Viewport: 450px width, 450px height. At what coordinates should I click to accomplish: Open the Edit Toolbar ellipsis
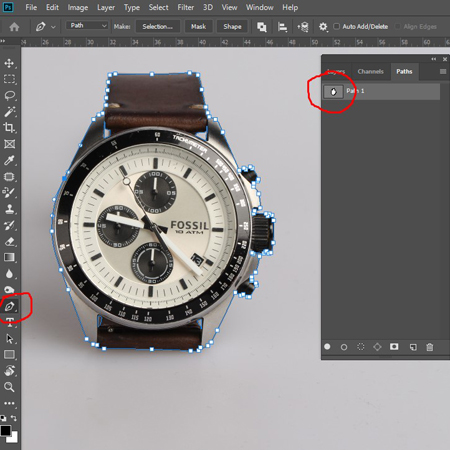click(9, 403)
